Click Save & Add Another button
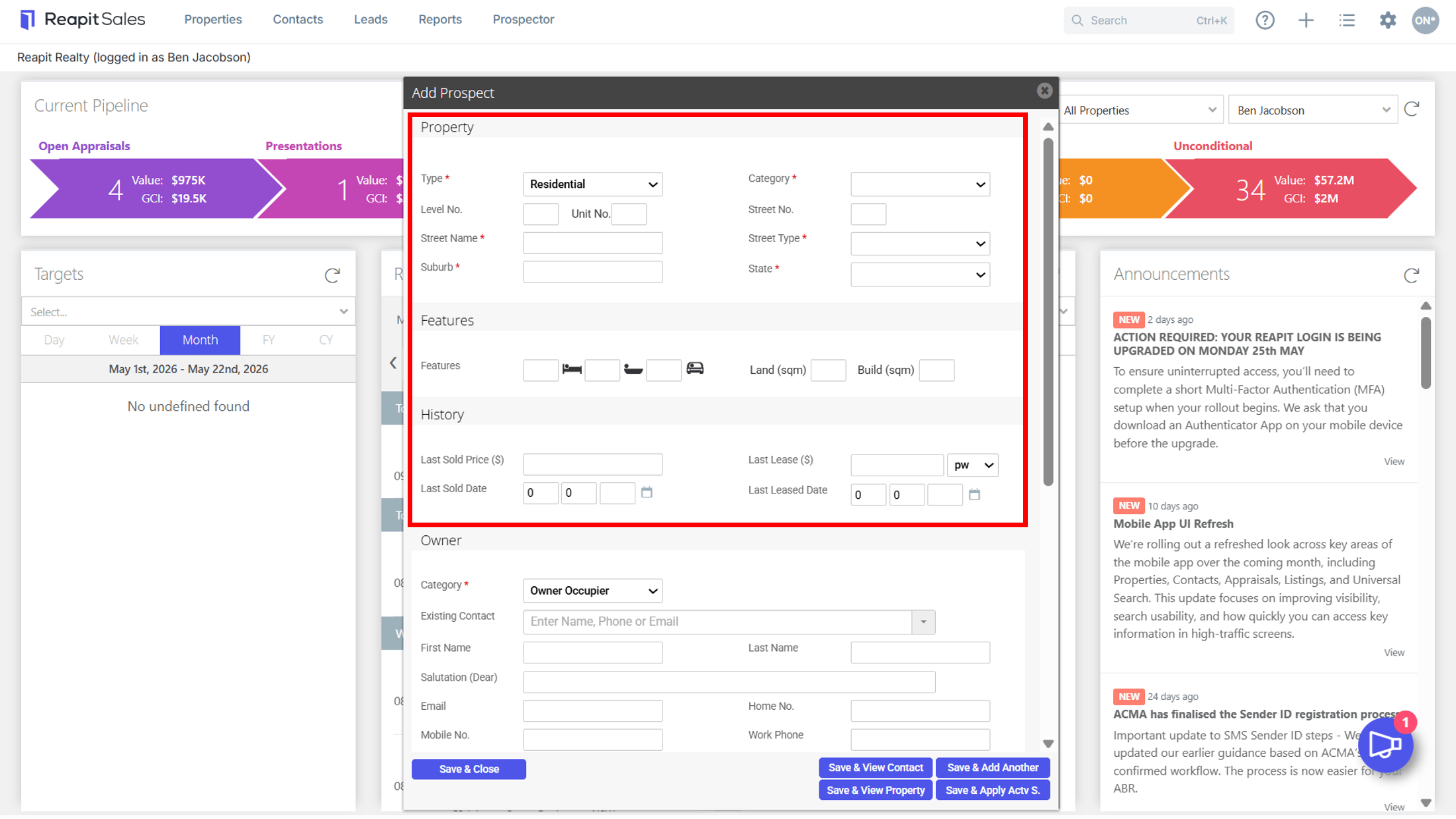 point(993,767)
